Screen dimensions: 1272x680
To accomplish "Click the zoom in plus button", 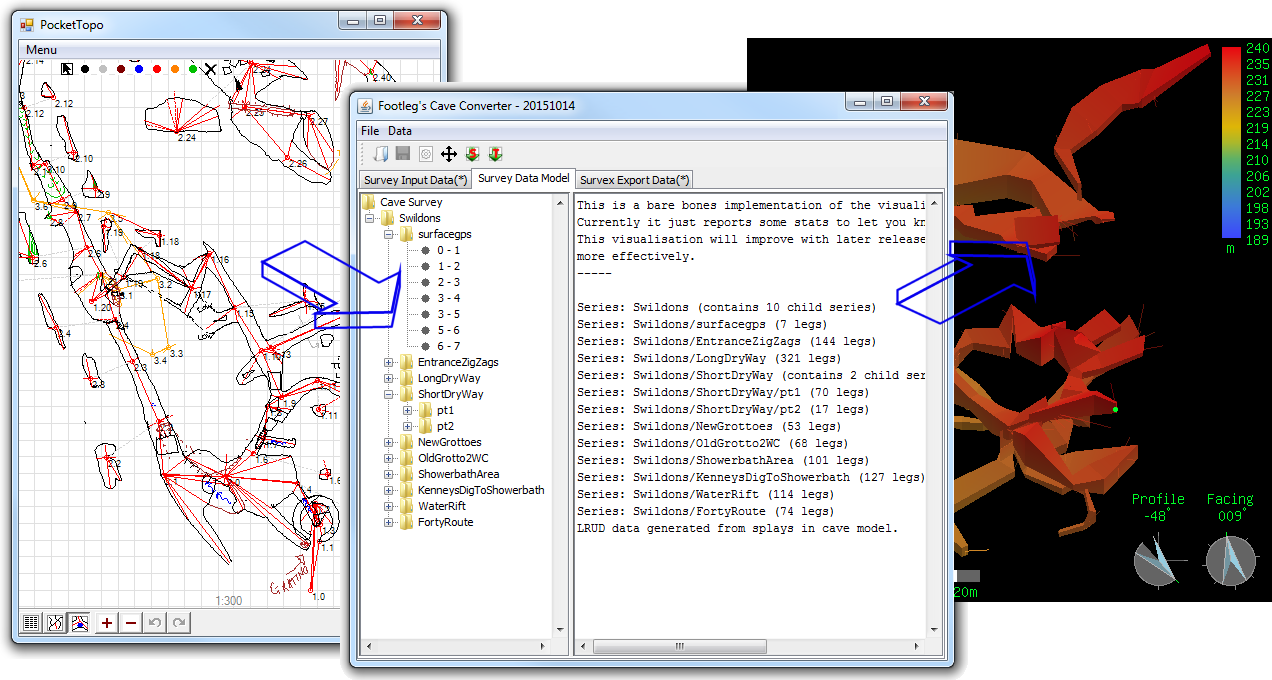I will pos(107,623).
